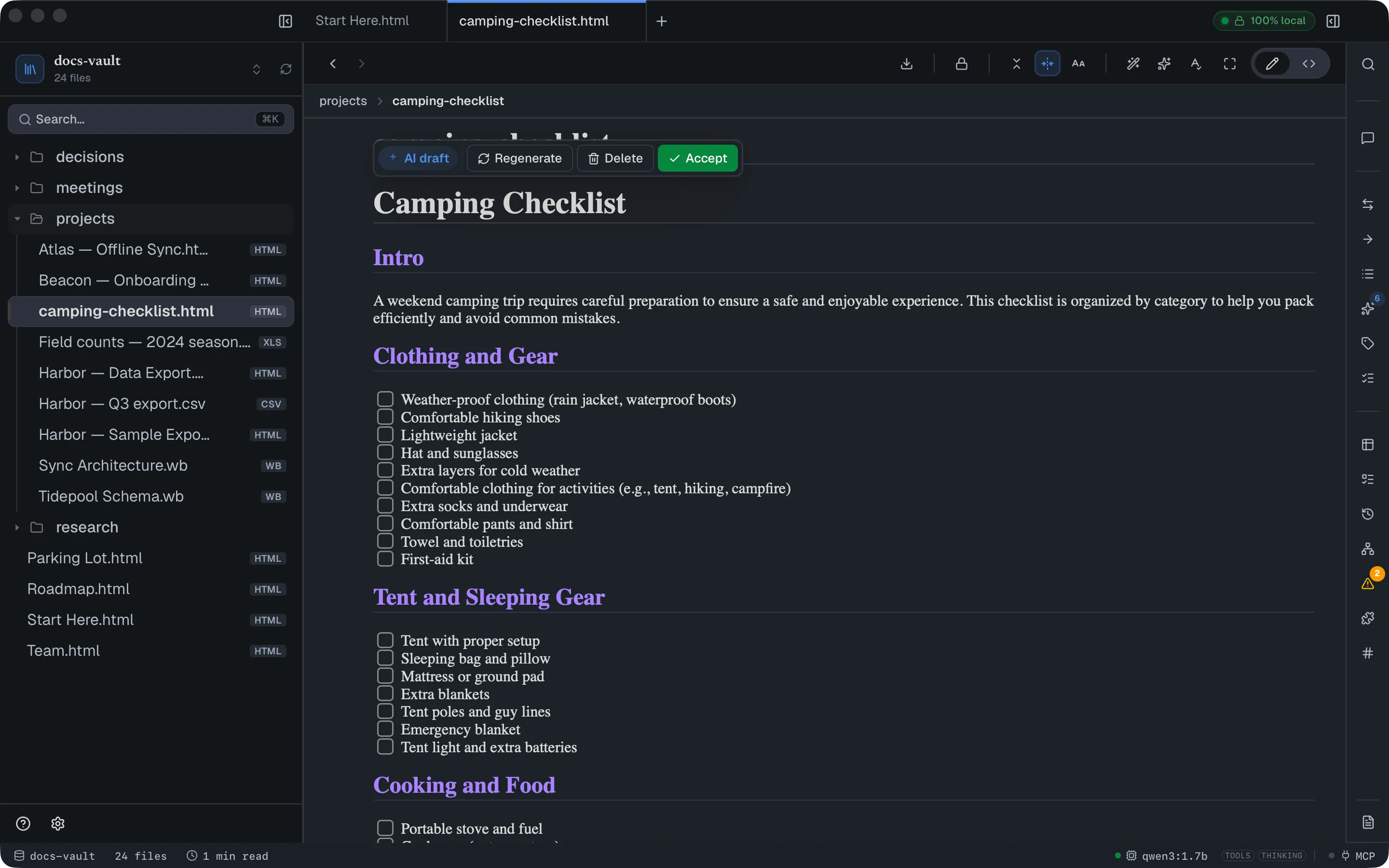
Task: Expand the decisions folder
Action: coord(17,157)
